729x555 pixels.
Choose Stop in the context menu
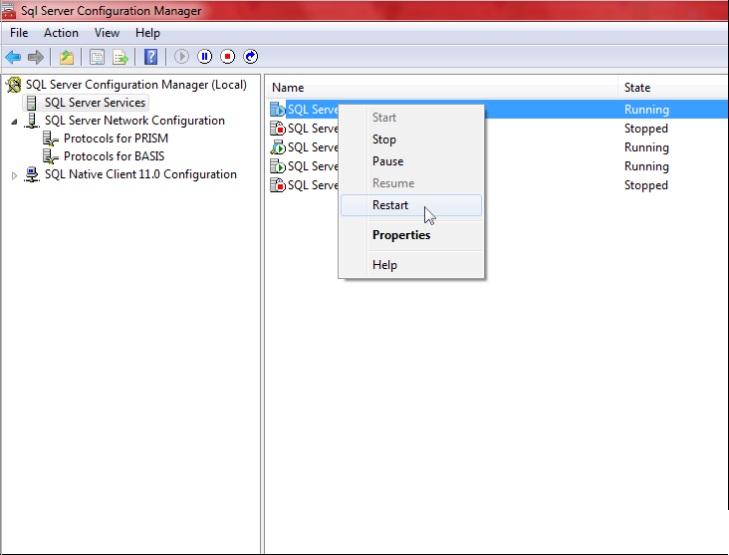point(411,139)
